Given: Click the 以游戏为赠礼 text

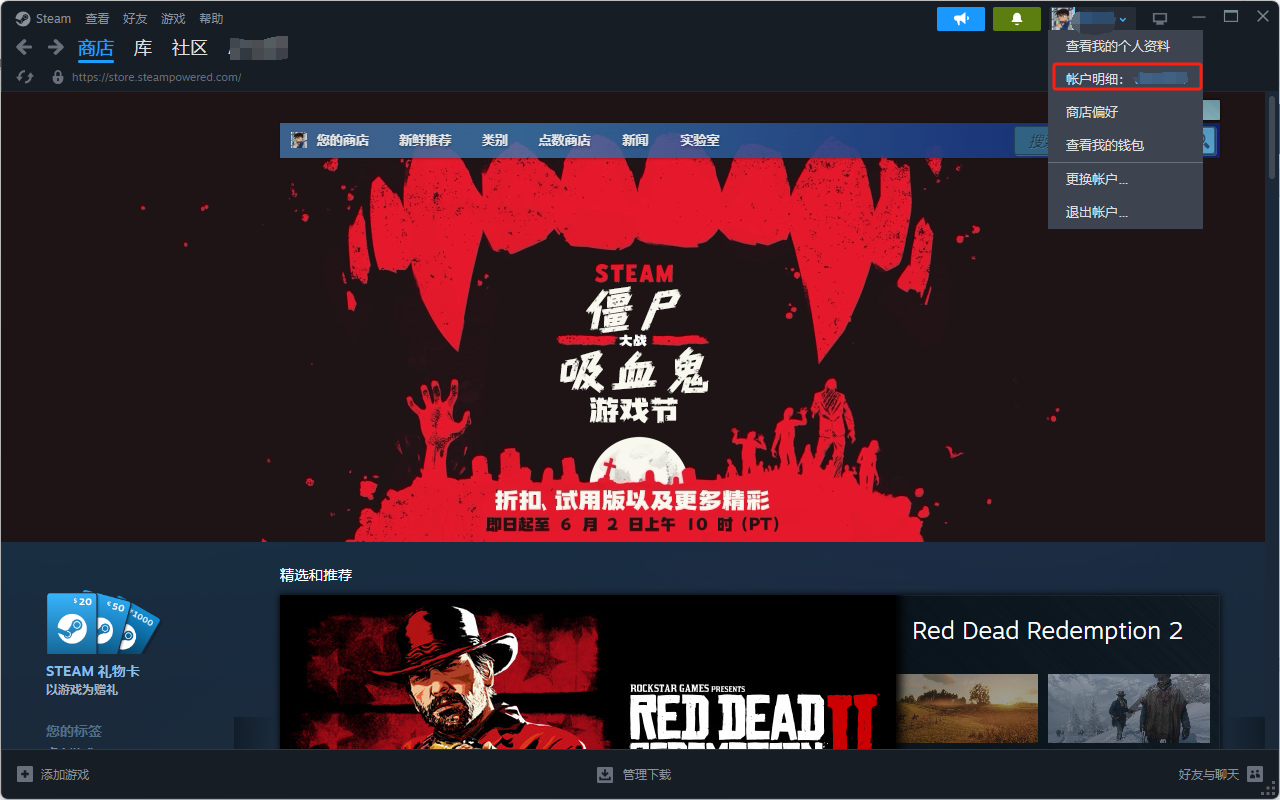Looking at the screenshot, I should [x=82, y=690].
